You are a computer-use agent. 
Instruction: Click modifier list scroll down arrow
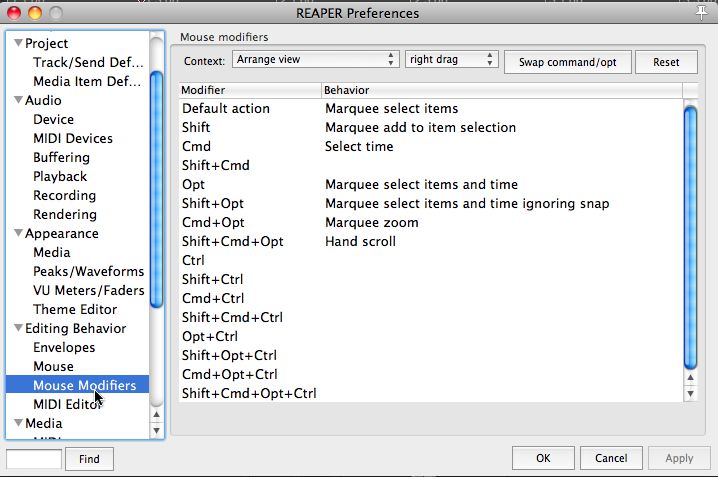690,394
